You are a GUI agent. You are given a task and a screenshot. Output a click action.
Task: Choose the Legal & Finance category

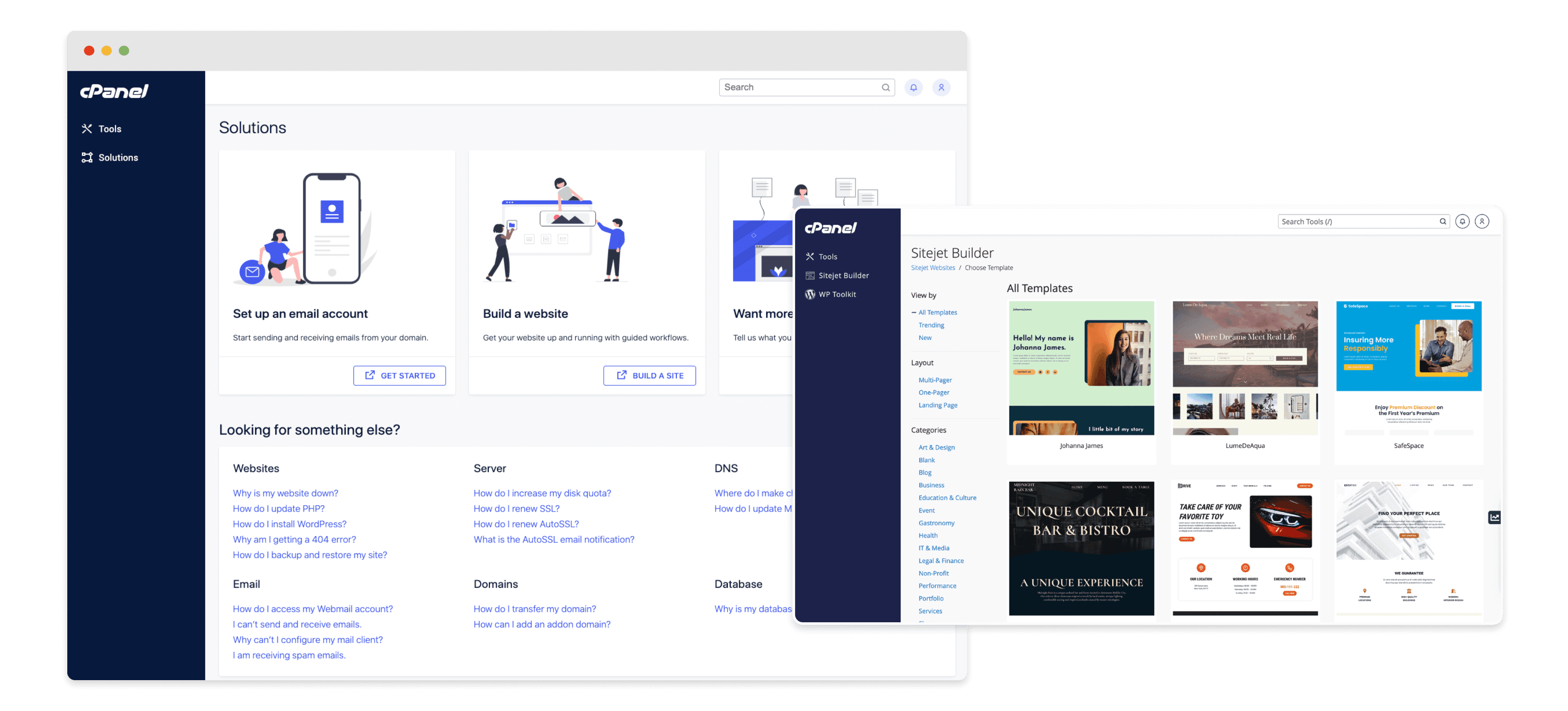tap(941, 561)
